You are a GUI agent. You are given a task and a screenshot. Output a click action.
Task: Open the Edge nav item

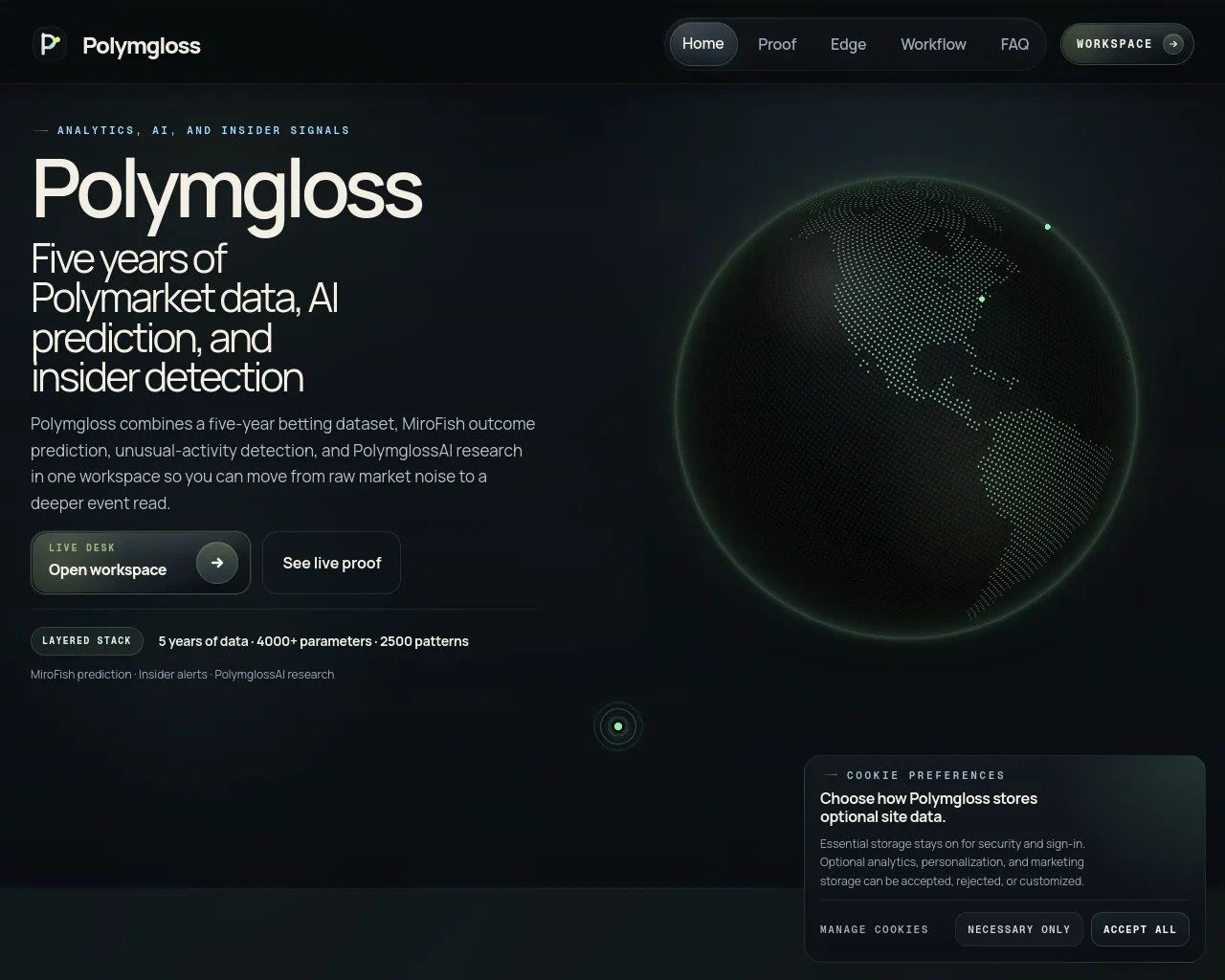coord(848,44)
